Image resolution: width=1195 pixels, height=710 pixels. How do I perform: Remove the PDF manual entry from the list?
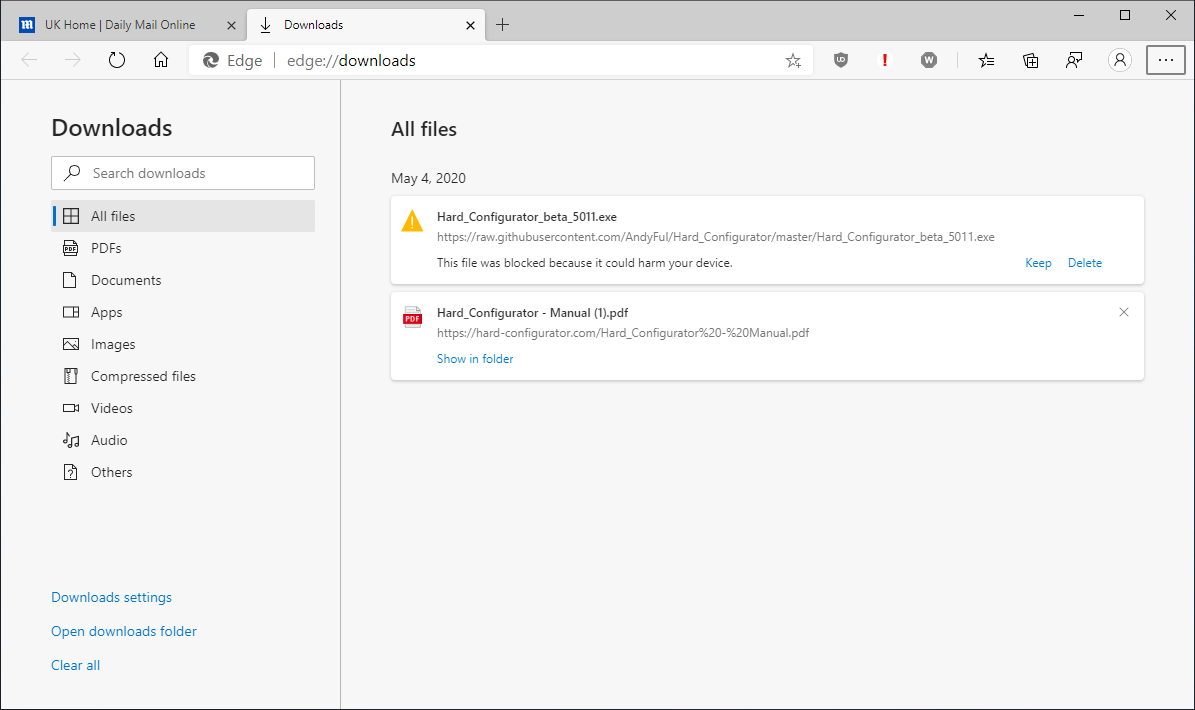(x=1123, y=312)
